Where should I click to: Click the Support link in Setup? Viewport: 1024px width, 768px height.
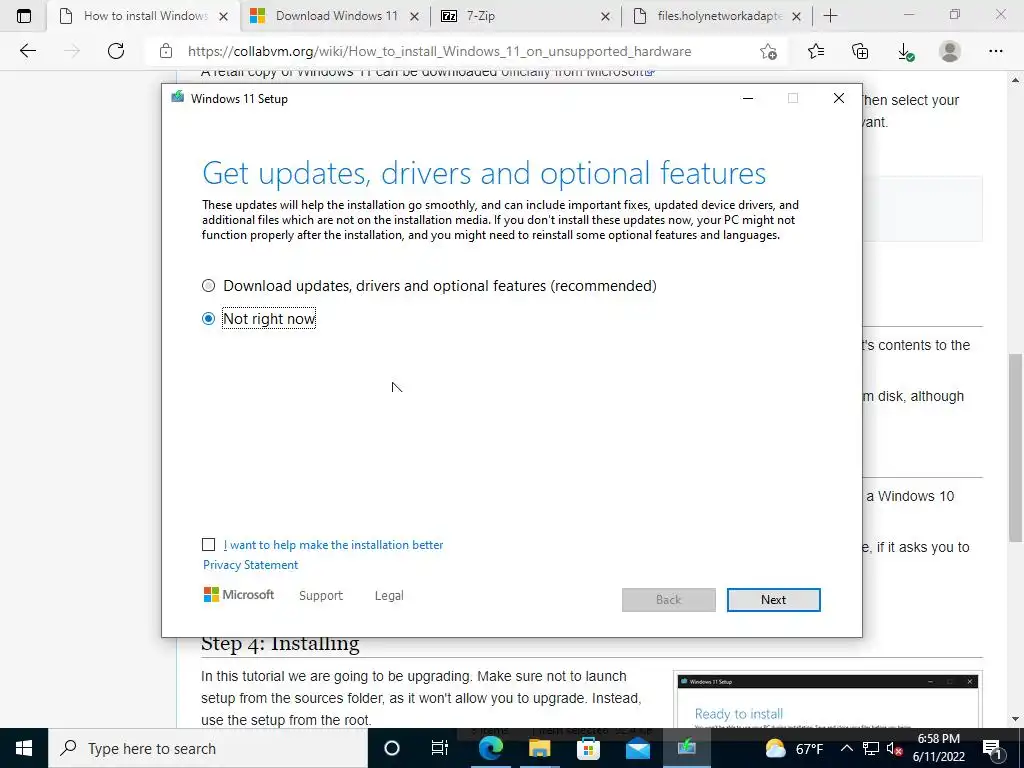coord(321,596)
